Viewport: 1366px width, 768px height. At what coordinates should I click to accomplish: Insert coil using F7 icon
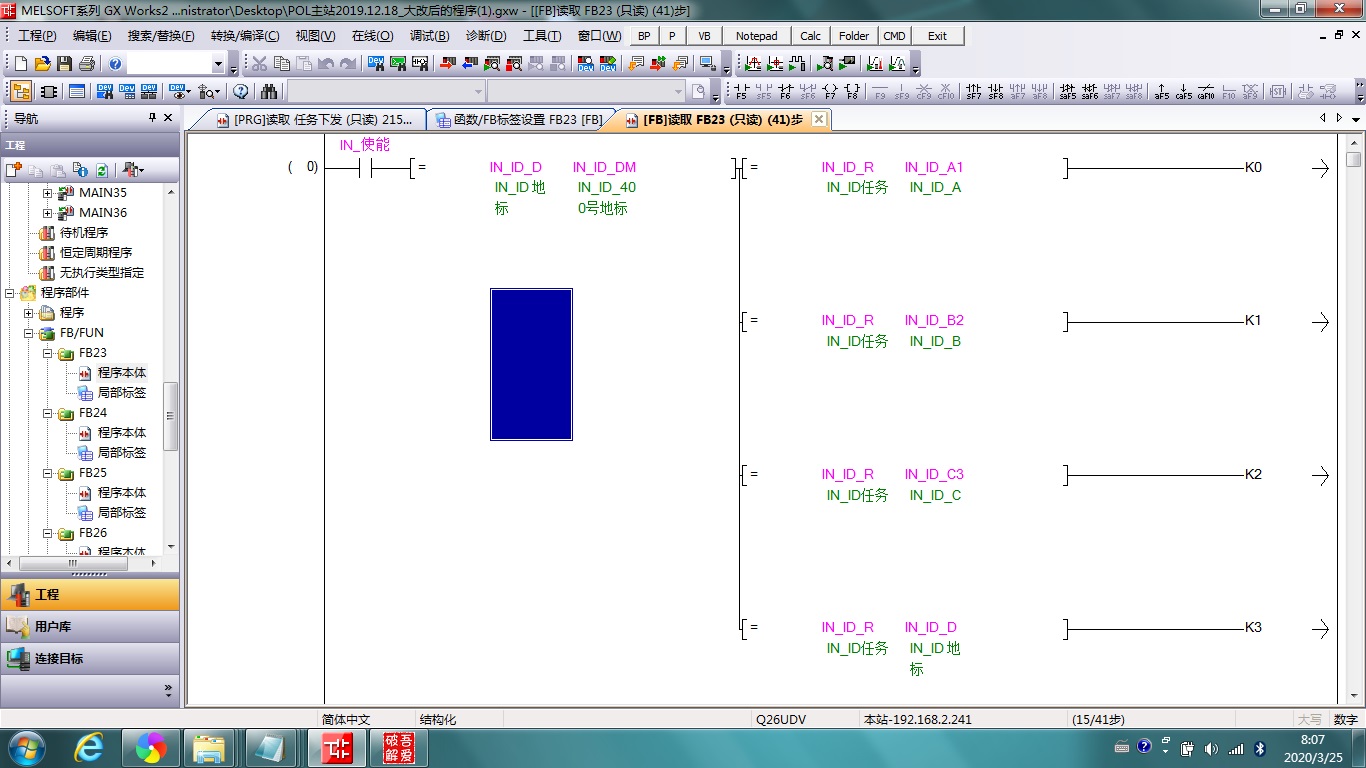point(830,92)
